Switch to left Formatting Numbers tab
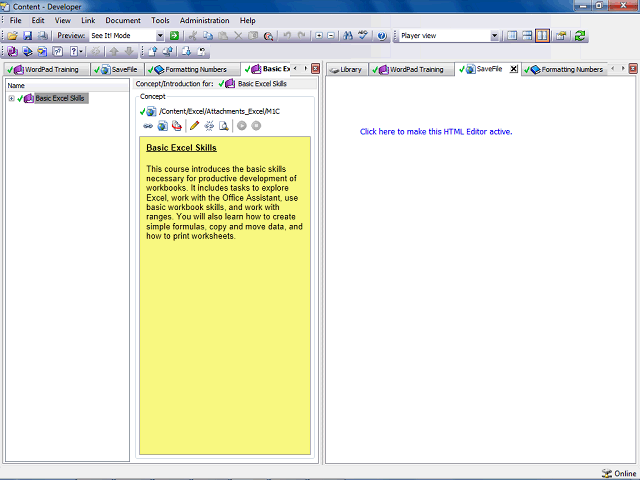The width and height of the screenshot is (640, 480). pos(192,69)
